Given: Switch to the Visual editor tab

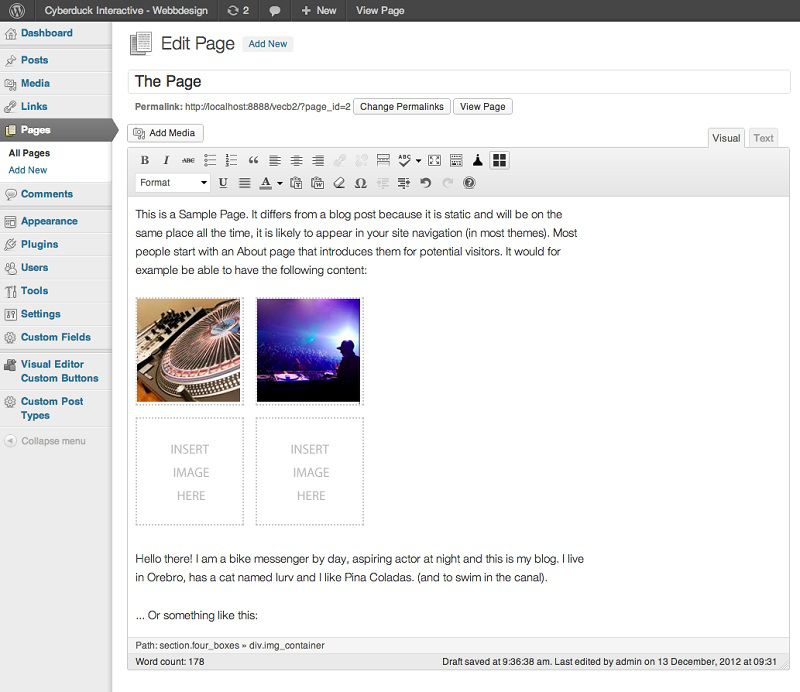Looking at the screenshot, I should point(726,138).
